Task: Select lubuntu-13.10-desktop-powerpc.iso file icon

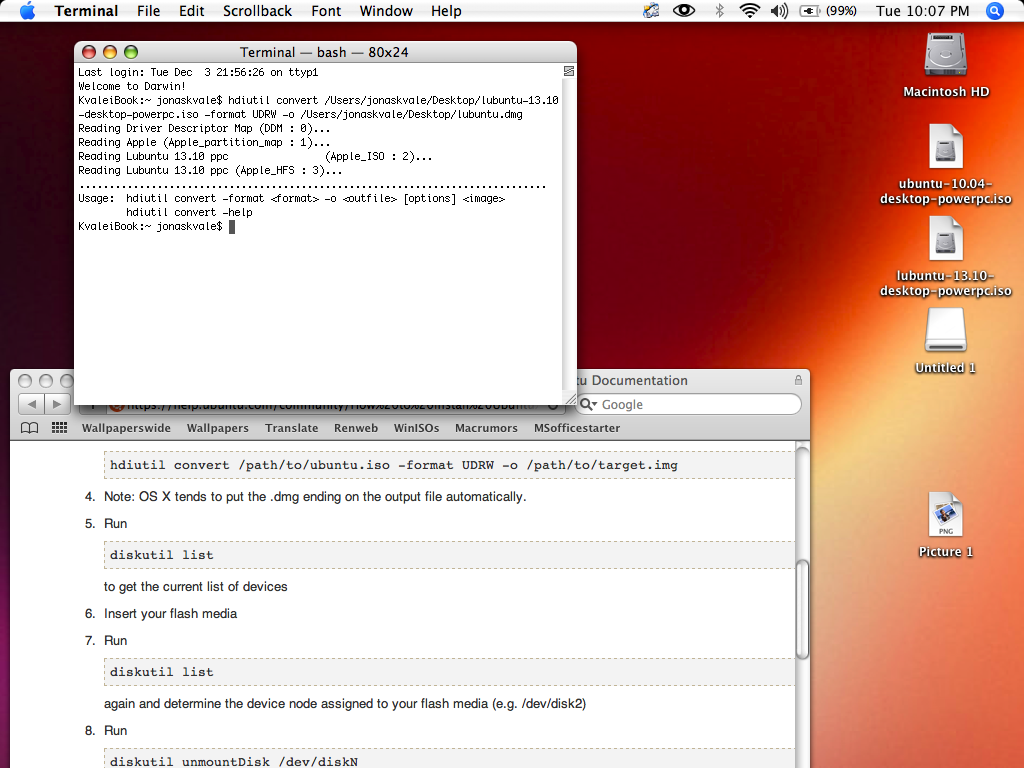Action: coord(945,238)
